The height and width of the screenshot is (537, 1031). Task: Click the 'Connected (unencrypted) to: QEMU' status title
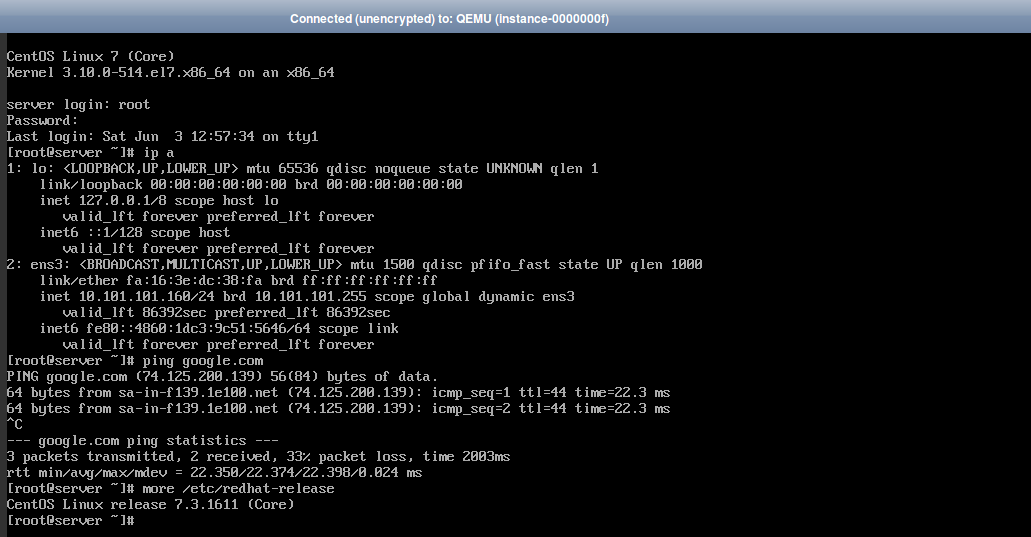point(449,19)
